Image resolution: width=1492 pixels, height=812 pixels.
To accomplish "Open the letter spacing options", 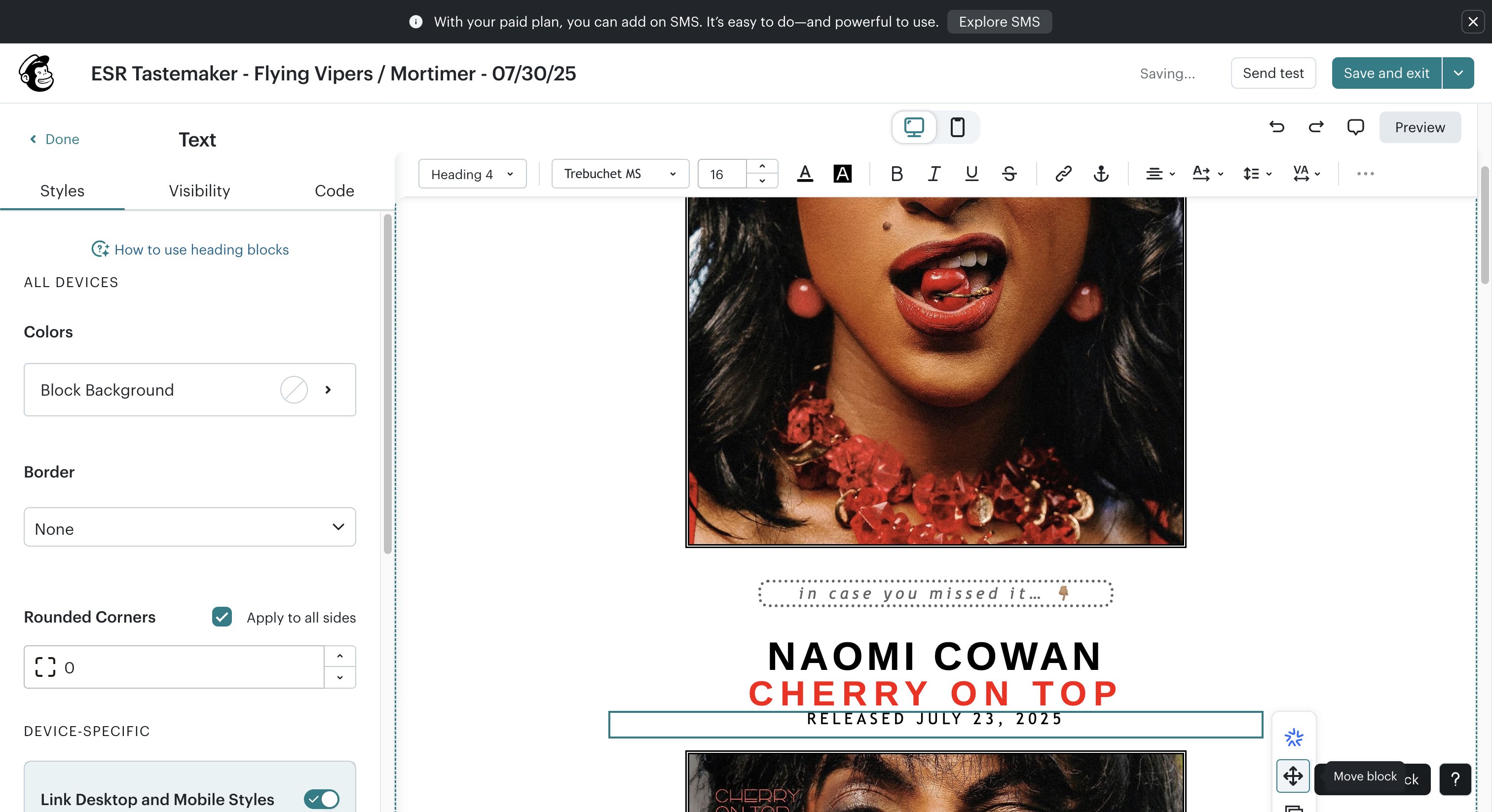I will [1306, 174].
